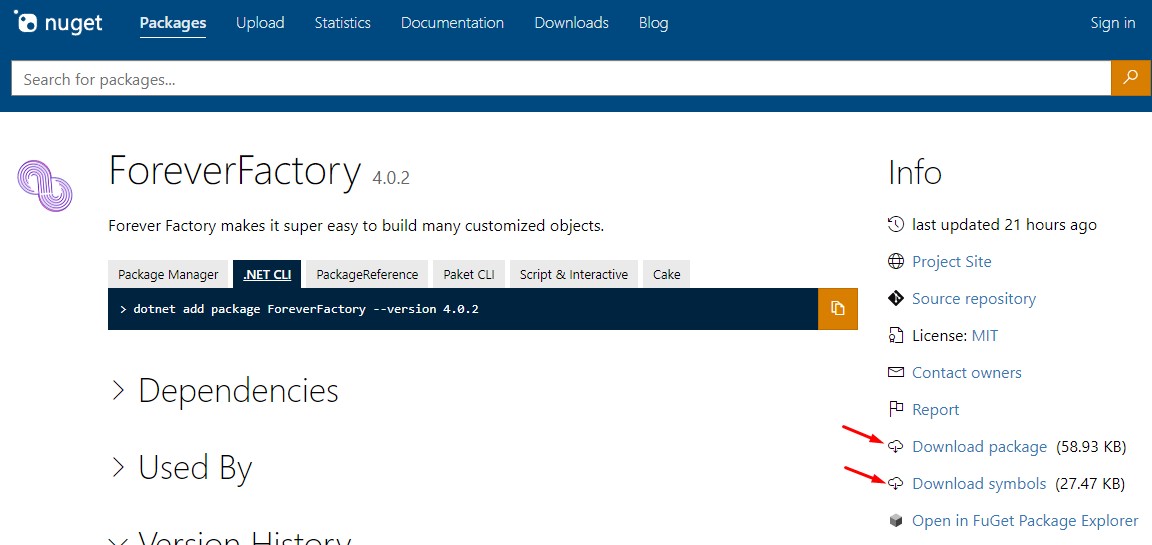1152x545 pixels.
Task: Visit the Blog from the header
Action: (x=654, y=23)
